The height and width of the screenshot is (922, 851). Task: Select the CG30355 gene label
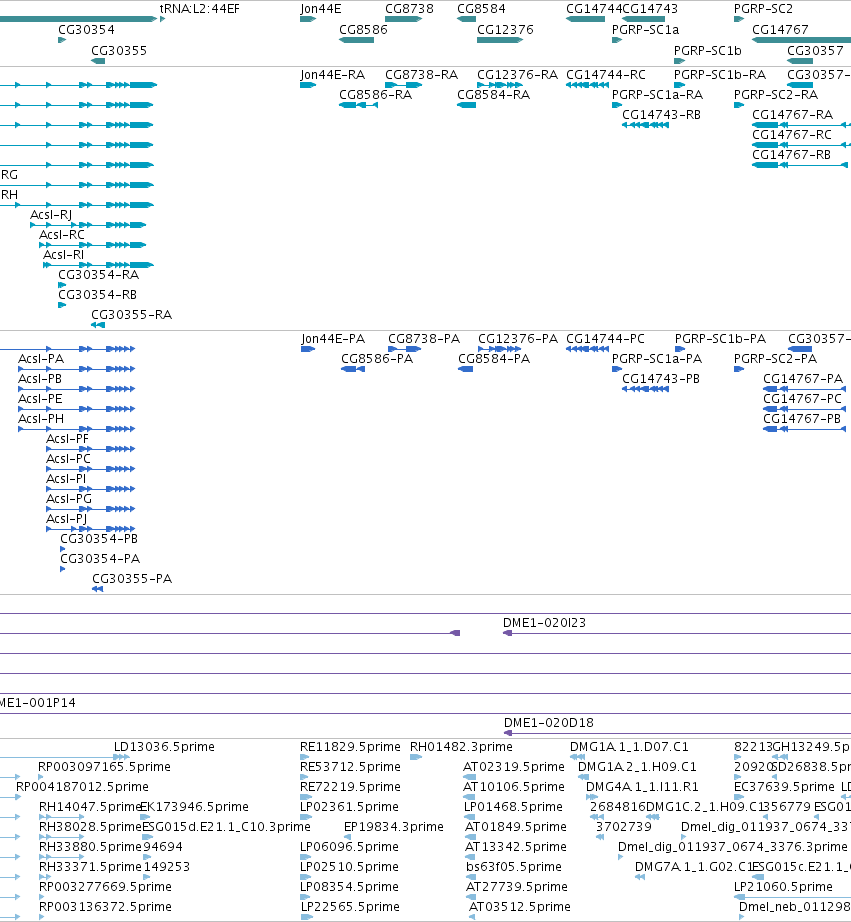pos(119,51)
